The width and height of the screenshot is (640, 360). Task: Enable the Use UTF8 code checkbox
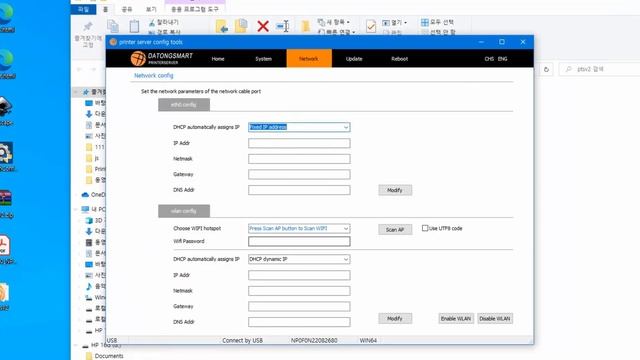tap(425, 228)
